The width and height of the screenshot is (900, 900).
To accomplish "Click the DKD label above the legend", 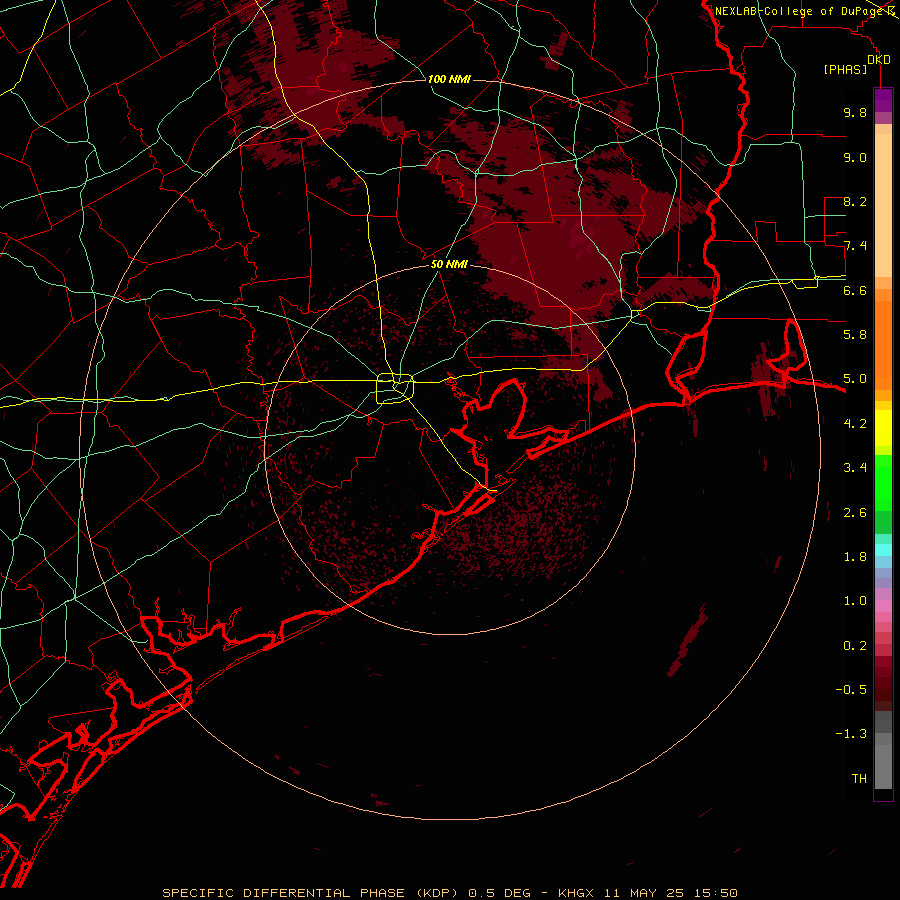I will tap(878, 60).
